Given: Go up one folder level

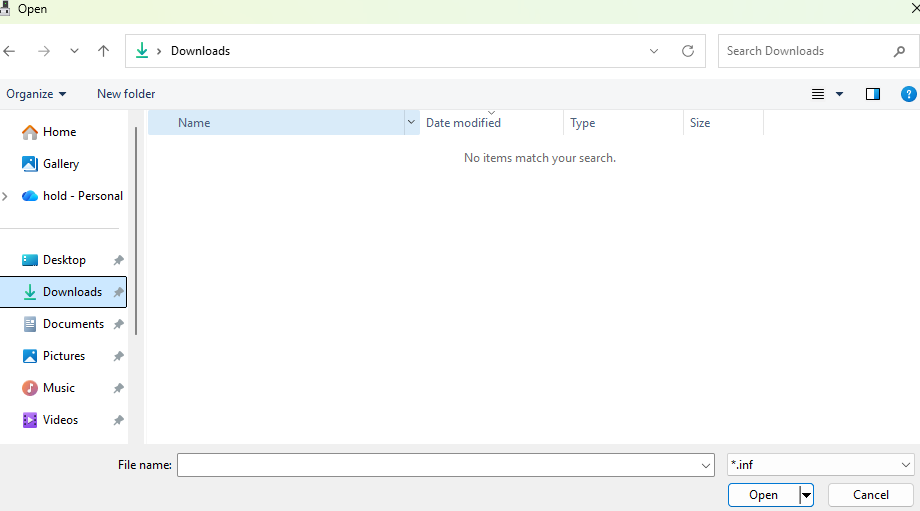Looking at the screenshot, I should [103, 51].
